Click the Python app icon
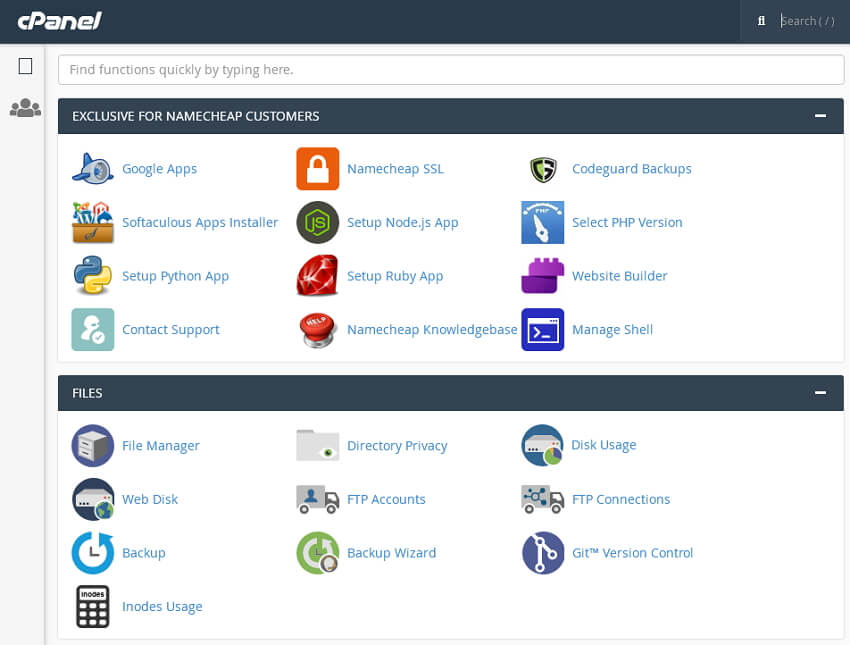This screenshot has height=645, width=850. click(x=93, y=275)
